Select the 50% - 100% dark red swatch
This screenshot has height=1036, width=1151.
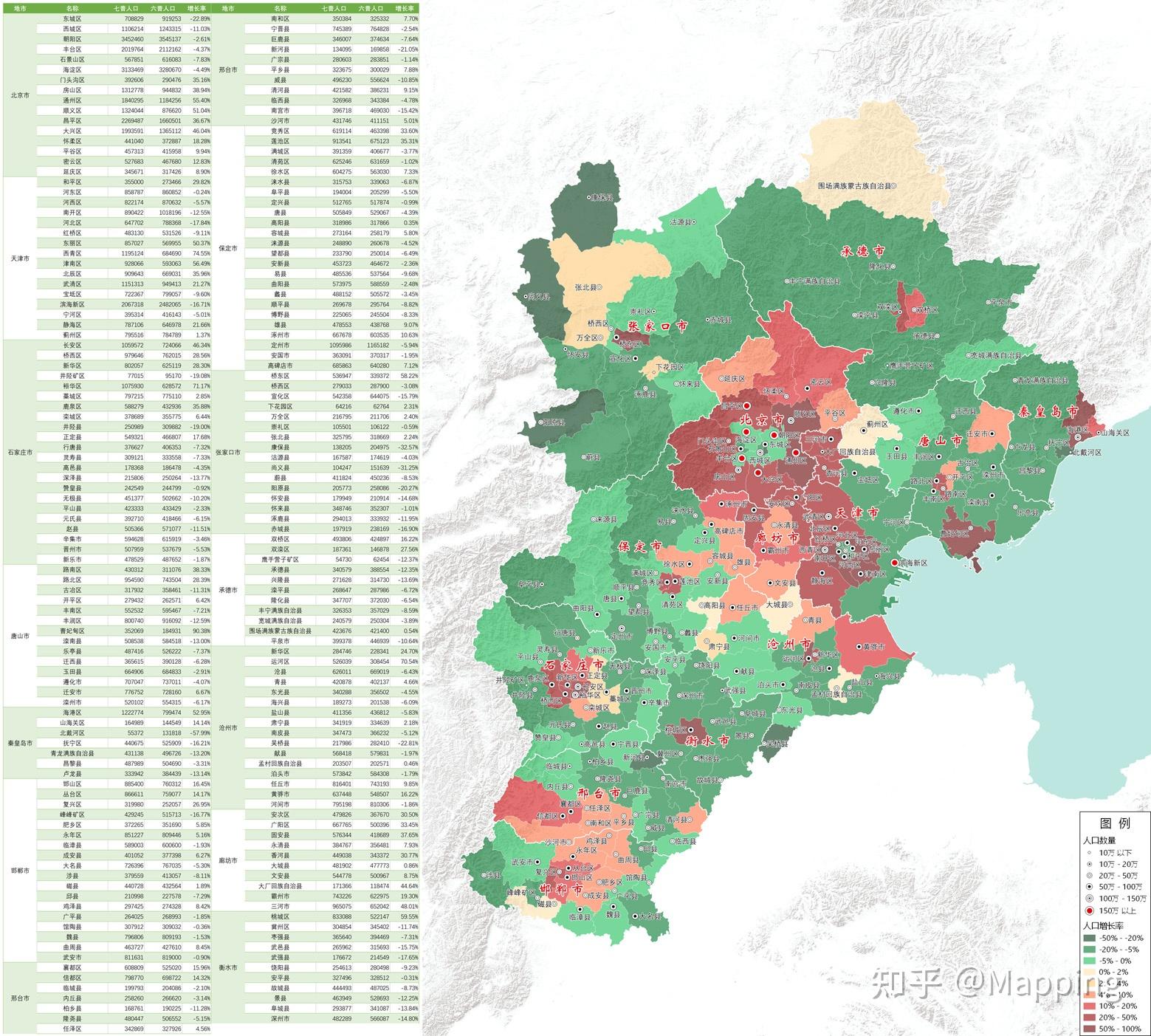[1090, 1029]
